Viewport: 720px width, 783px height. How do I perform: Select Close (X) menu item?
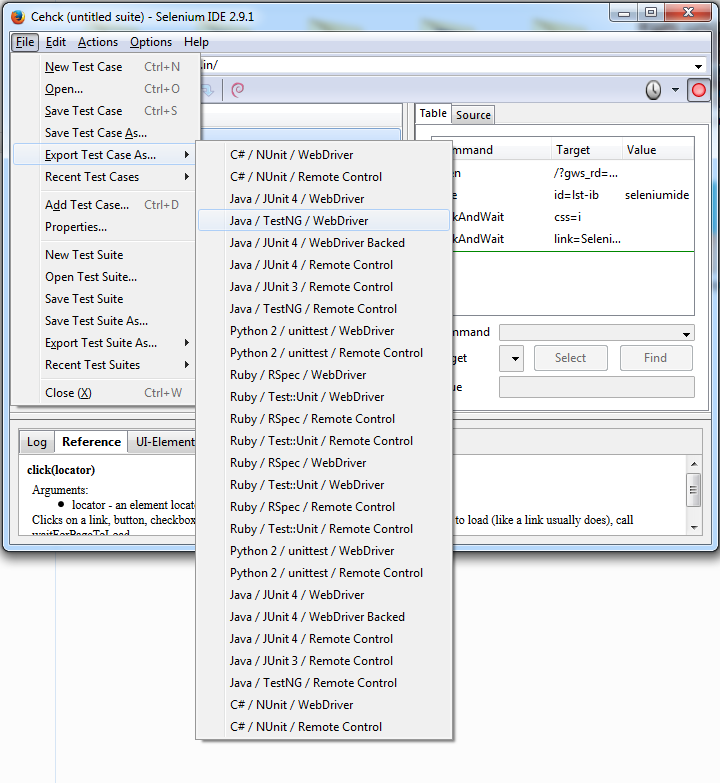[105, 393]
